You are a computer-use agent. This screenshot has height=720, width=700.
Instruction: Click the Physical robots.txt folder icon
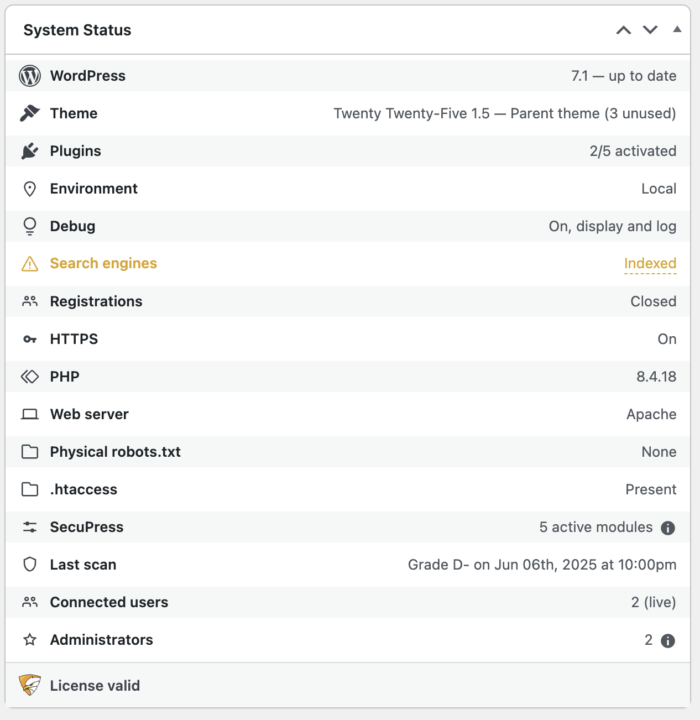[30, 452]
